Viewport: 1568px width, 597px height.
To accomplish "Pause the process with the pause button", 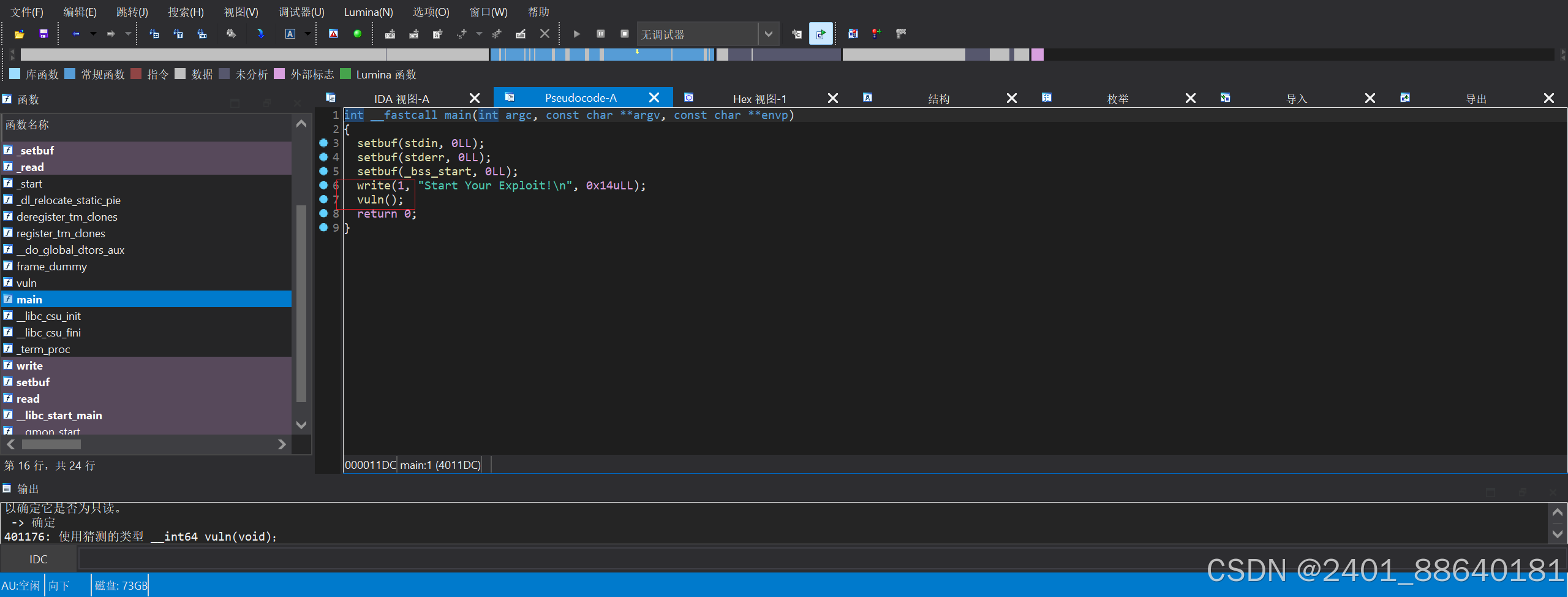I will point(601,34).
